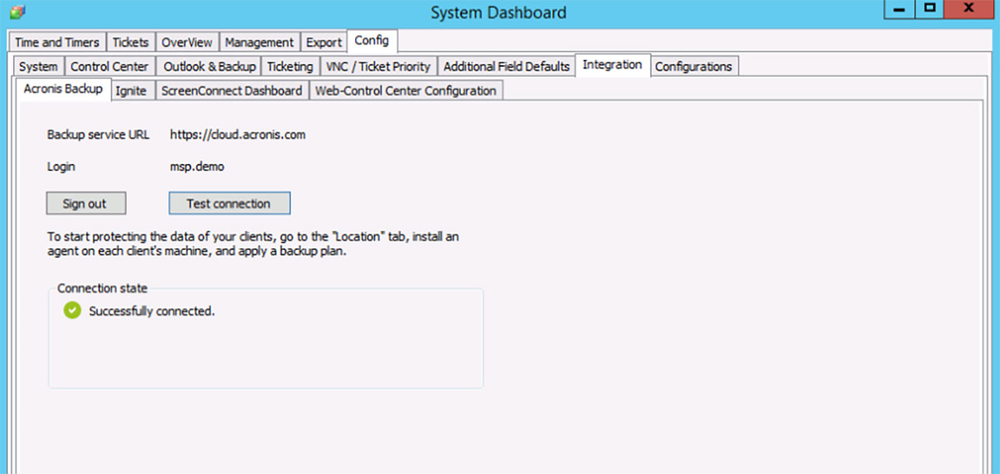
Task: Maximize the System Dashboard window
Action: [x=930, y=10]
